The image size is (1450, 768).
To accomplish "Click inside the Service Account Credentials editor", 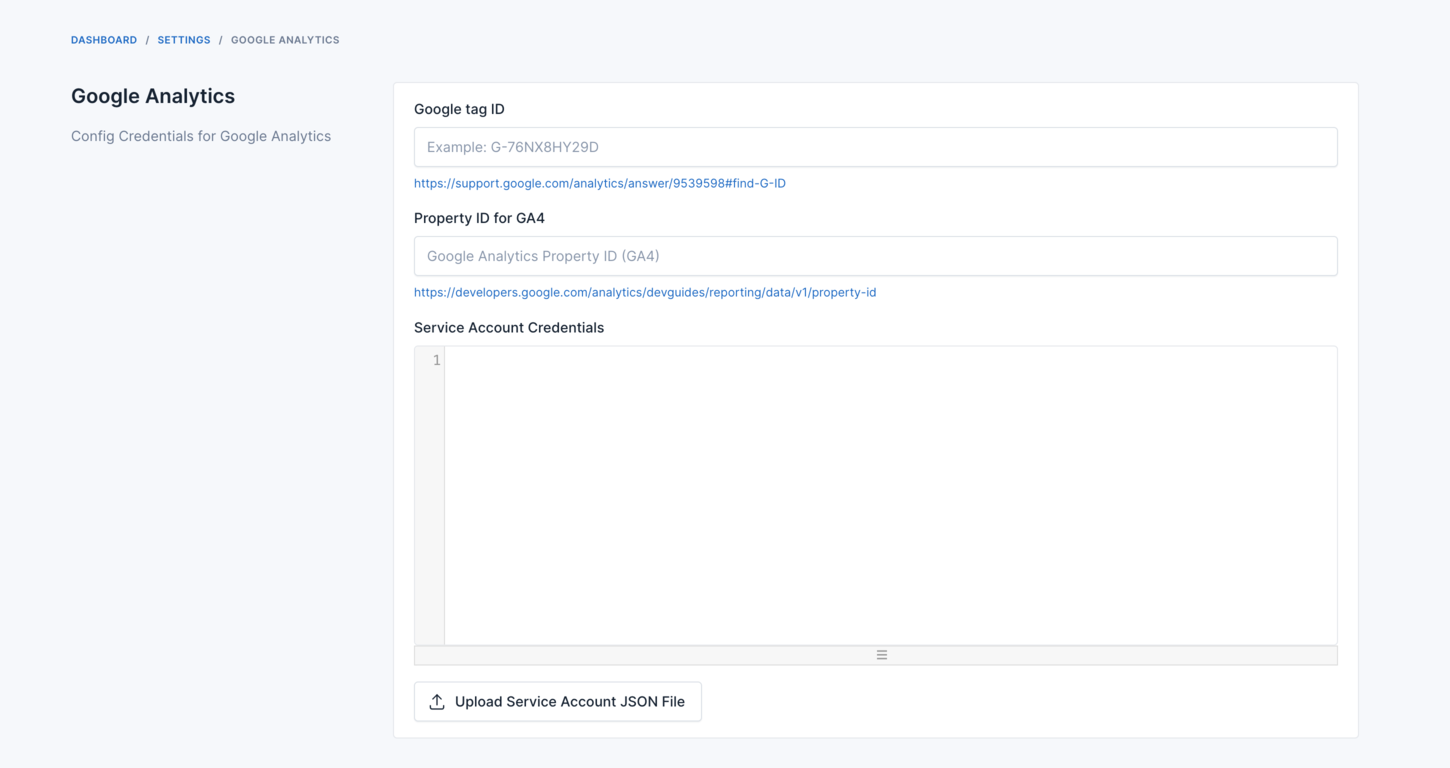I will click(x=890, y=495).
